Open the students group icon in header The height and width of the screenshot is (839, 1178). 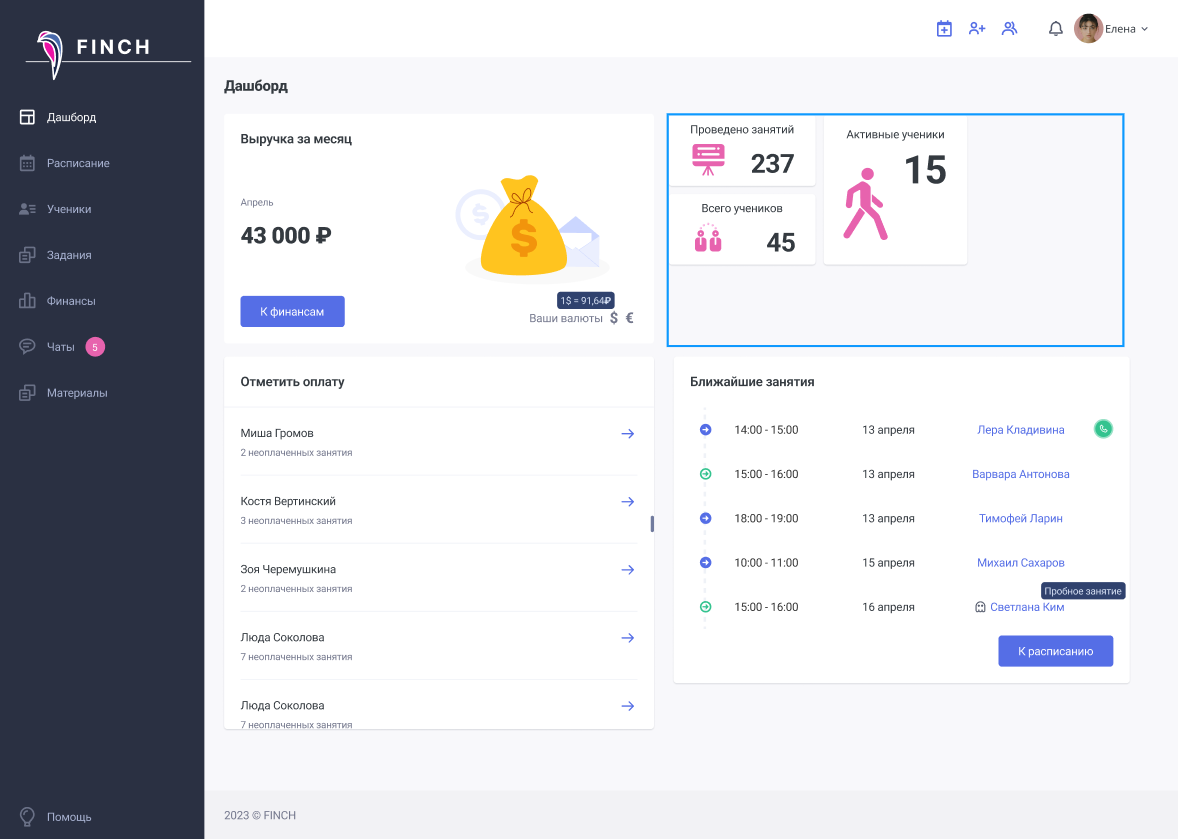(1009, 29)
